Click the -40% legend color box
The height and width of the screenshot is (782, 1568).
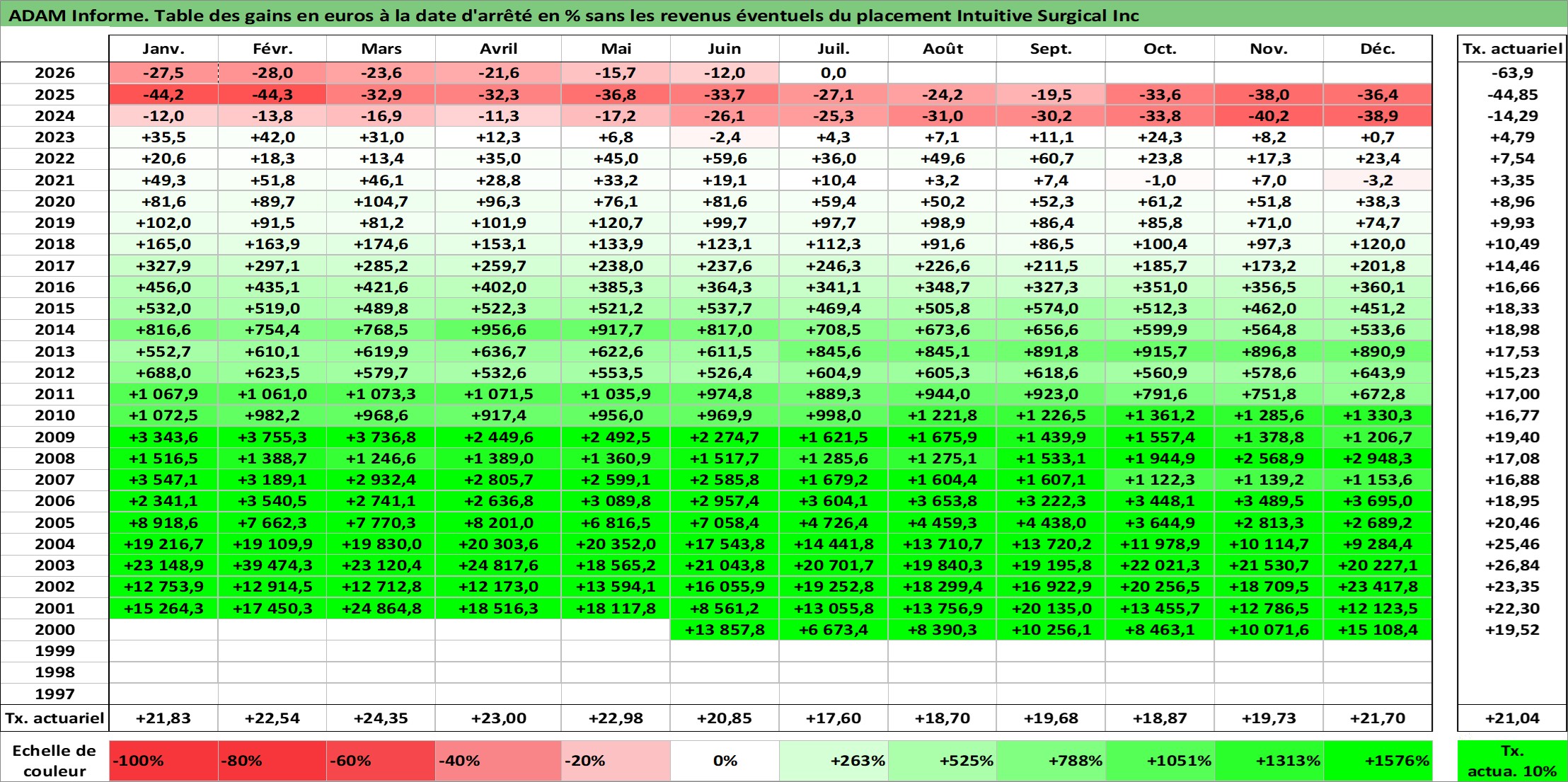[499, 761]
